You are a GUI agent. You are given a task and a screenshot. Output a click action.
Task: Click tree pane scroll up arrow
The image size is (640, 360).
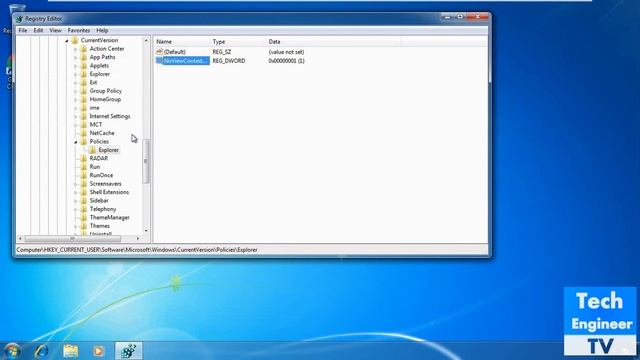[146, 40]
